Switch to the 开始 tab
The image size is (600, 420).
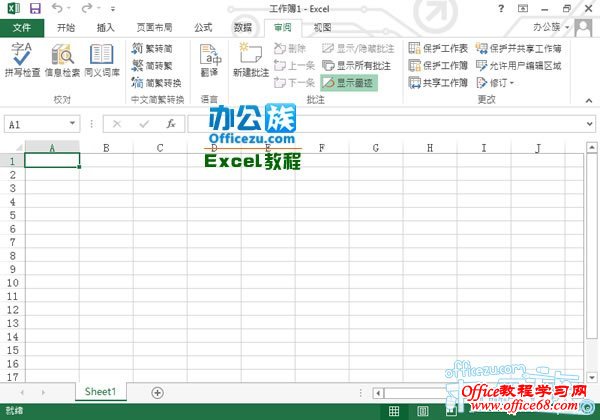tap(66, 28)
